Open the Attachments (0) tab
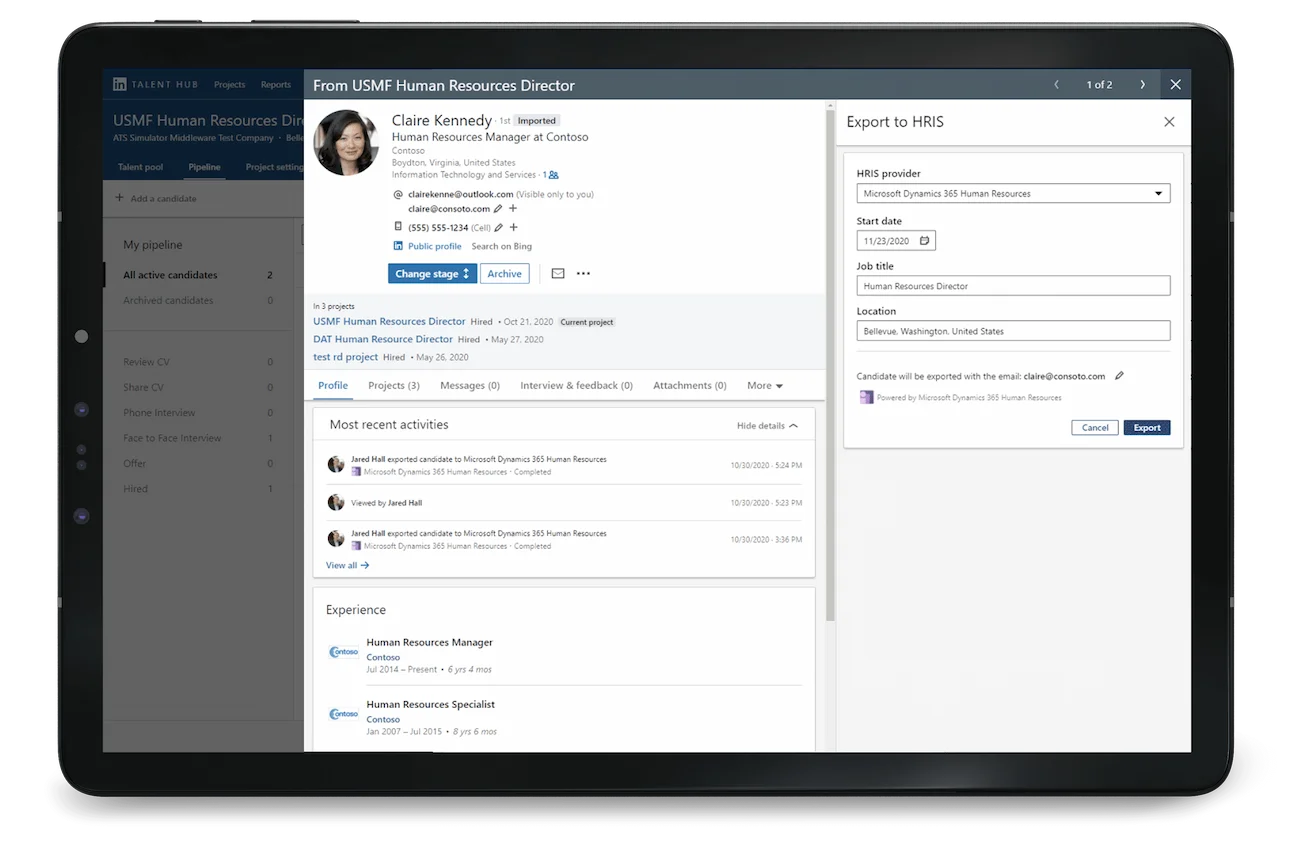The width and height of the screenshot is (1300, 851). [690, 386]
